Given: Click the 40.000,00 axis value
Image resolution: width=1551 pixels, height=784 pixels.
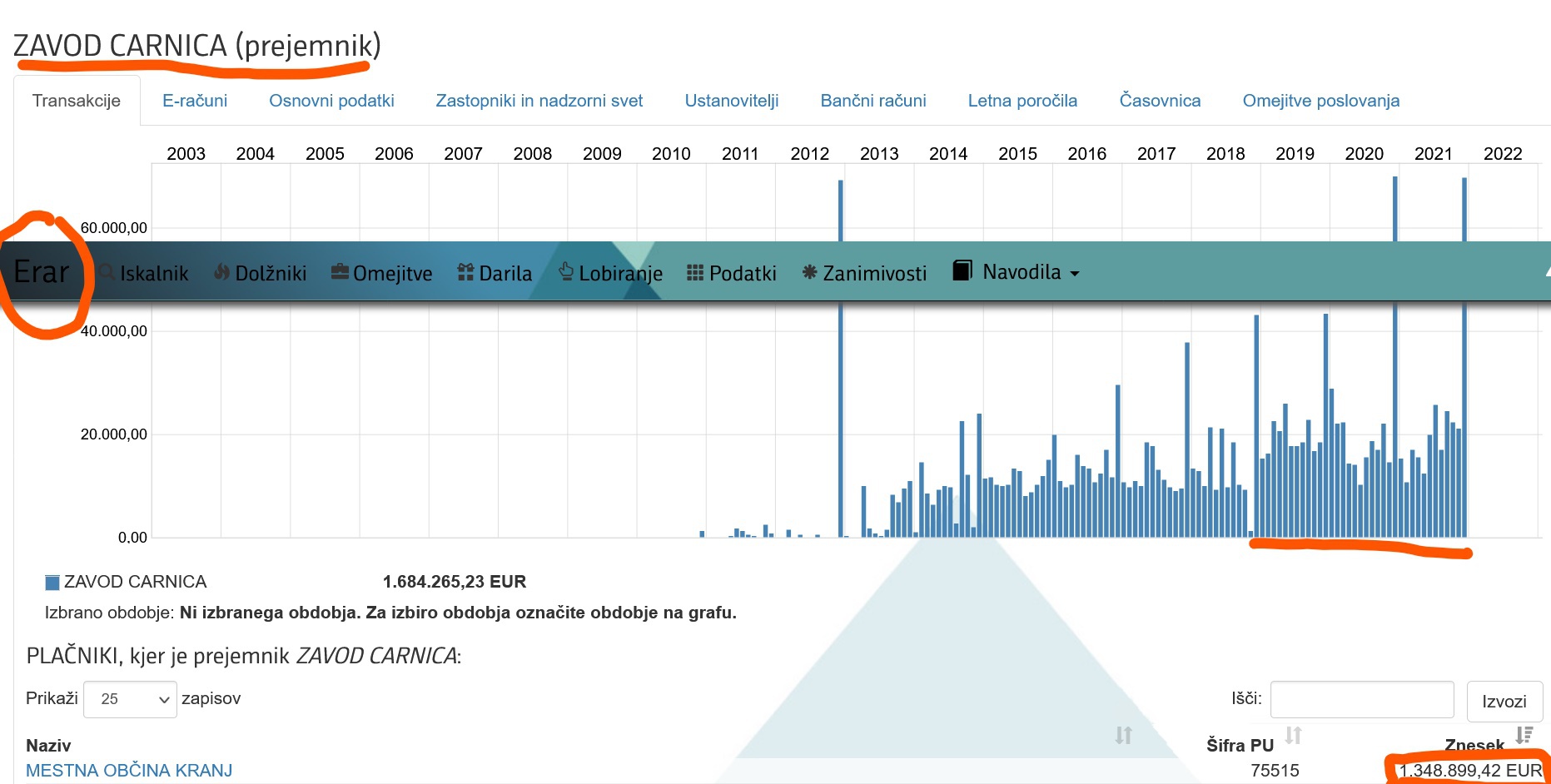Looking at the screenshot, I should (x=114, y=331).
